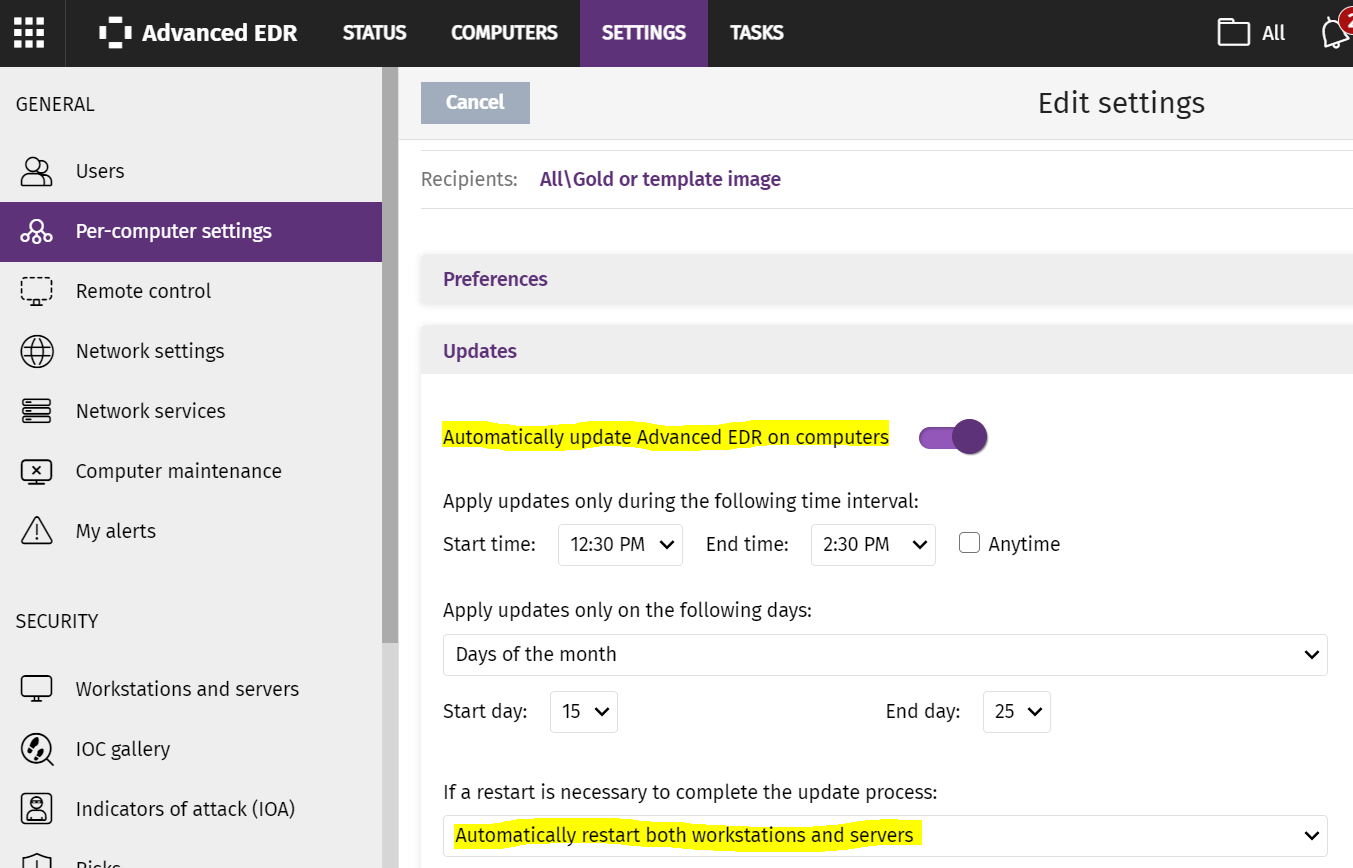Select the SETTINGS tab
Image resolution: width=1353 pixels, height=868 pixels.
tap(644, 33)
